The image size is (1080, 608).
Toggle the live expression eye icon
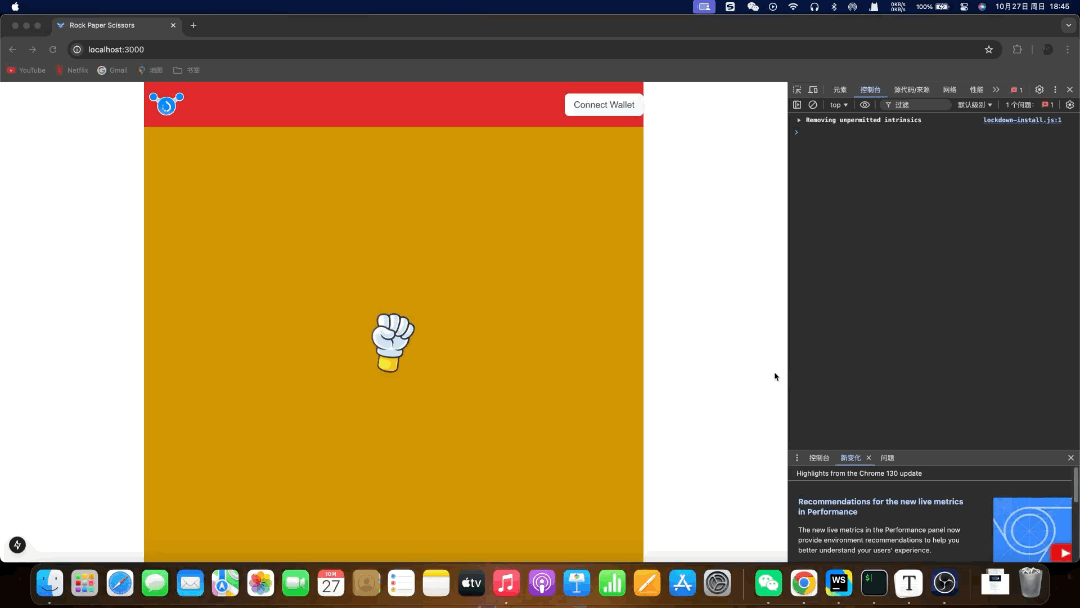[864, 105]
